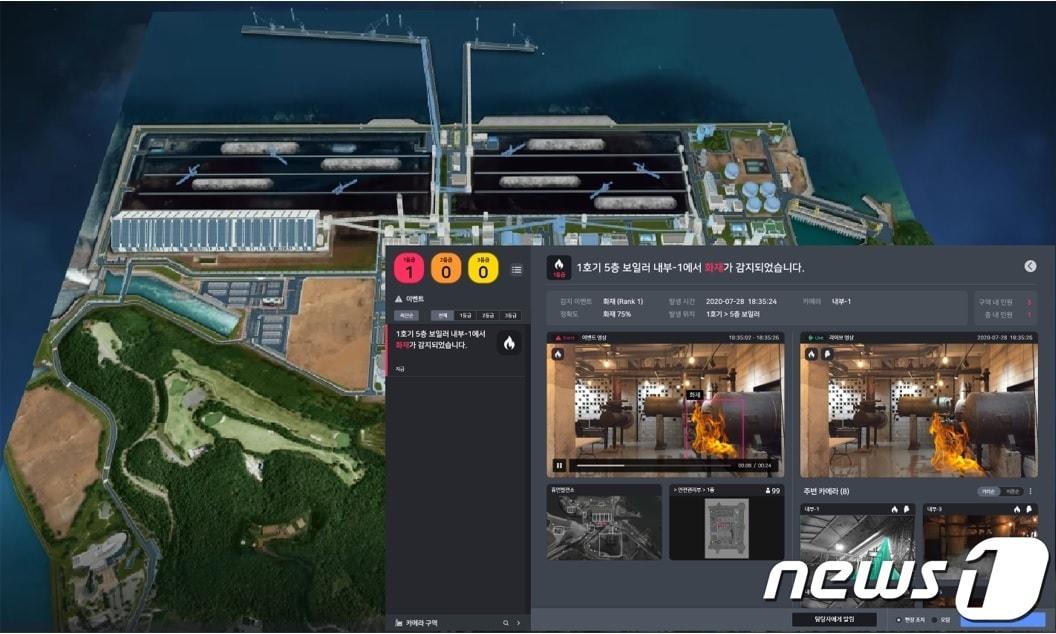Click the fire icon in the event list item
Screen dimensions: 1056x634
click(509, 343)
